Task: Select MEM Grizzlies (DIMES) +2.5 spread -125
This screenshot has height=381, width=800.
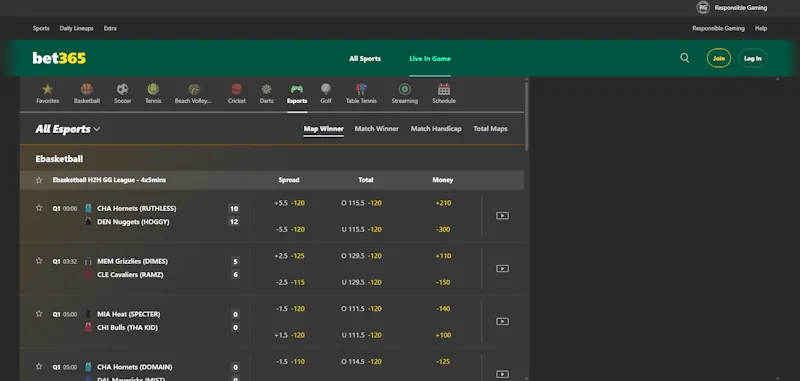Action: [x=289, y=256]
